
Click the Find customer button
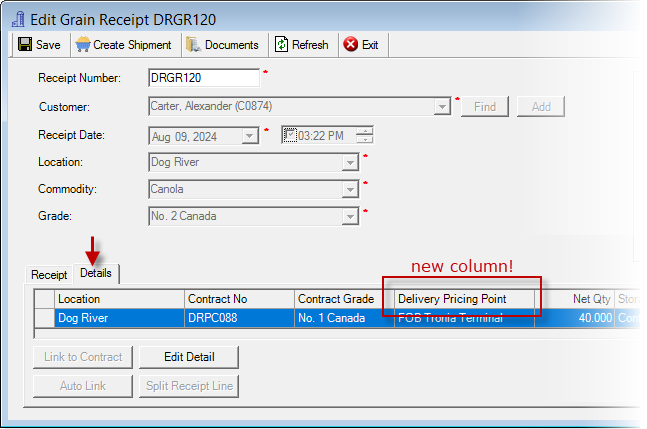(x=485, y=107)
